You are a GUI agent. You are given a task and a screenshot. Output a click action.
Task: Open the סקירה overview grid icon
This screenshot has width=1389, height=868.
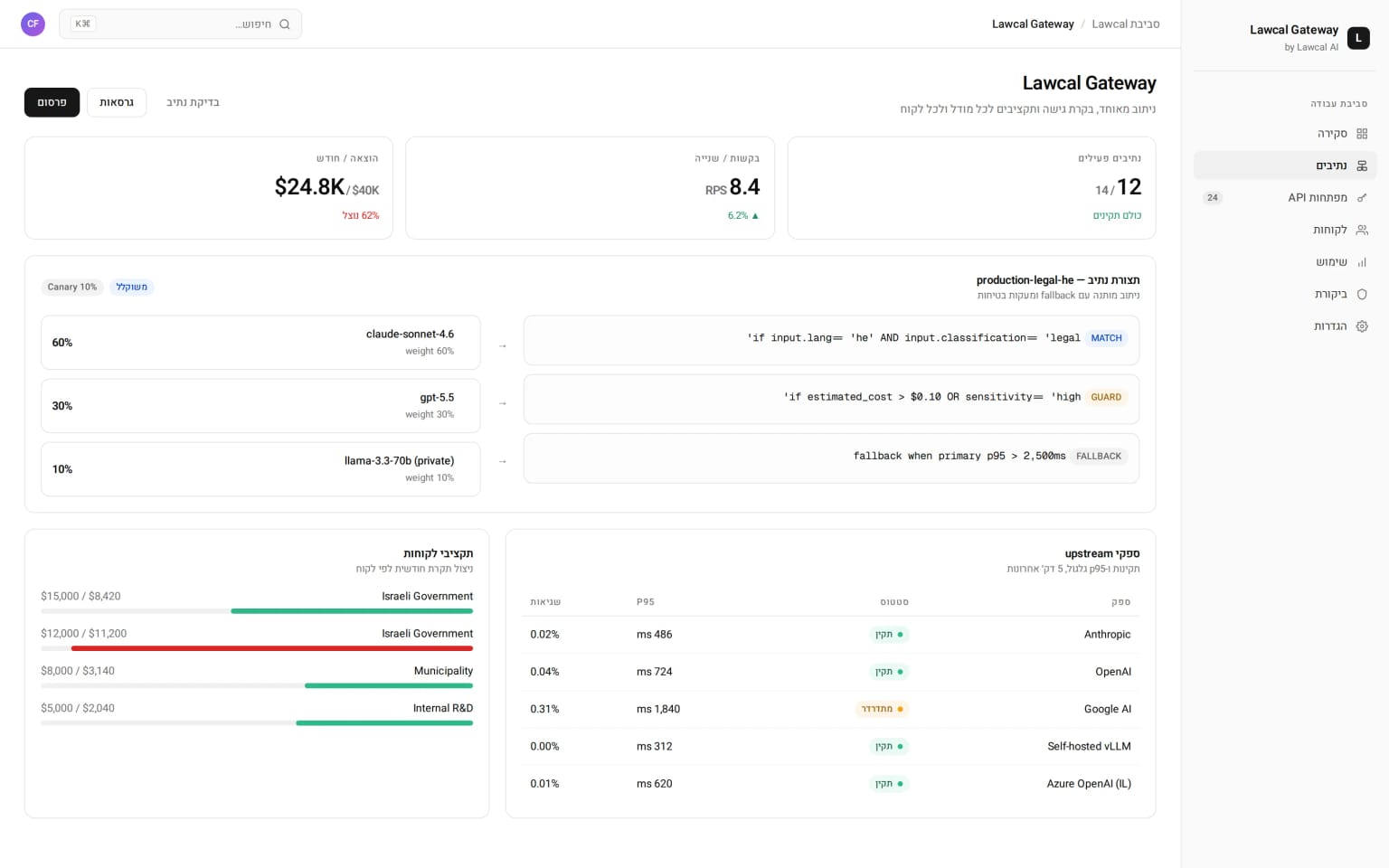1362,134
